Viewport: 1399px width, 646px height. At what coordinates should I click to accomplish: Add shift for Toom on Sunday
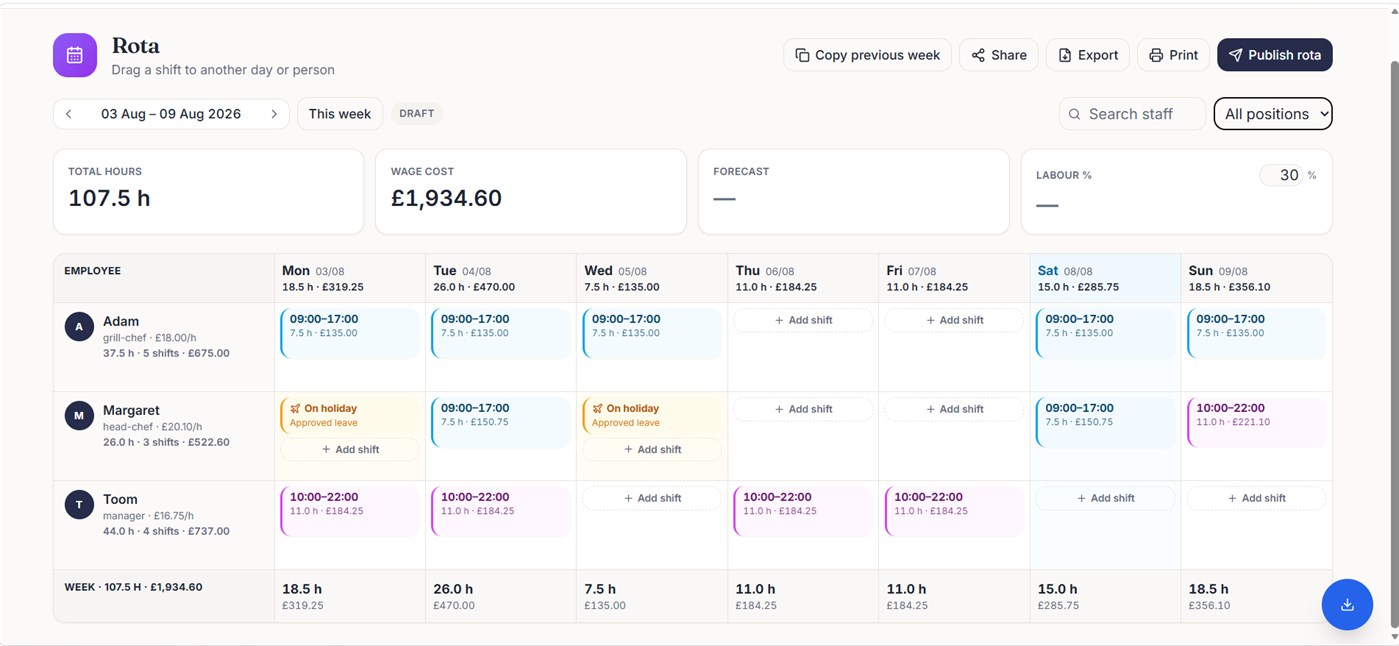click(x=1256, y=498)
